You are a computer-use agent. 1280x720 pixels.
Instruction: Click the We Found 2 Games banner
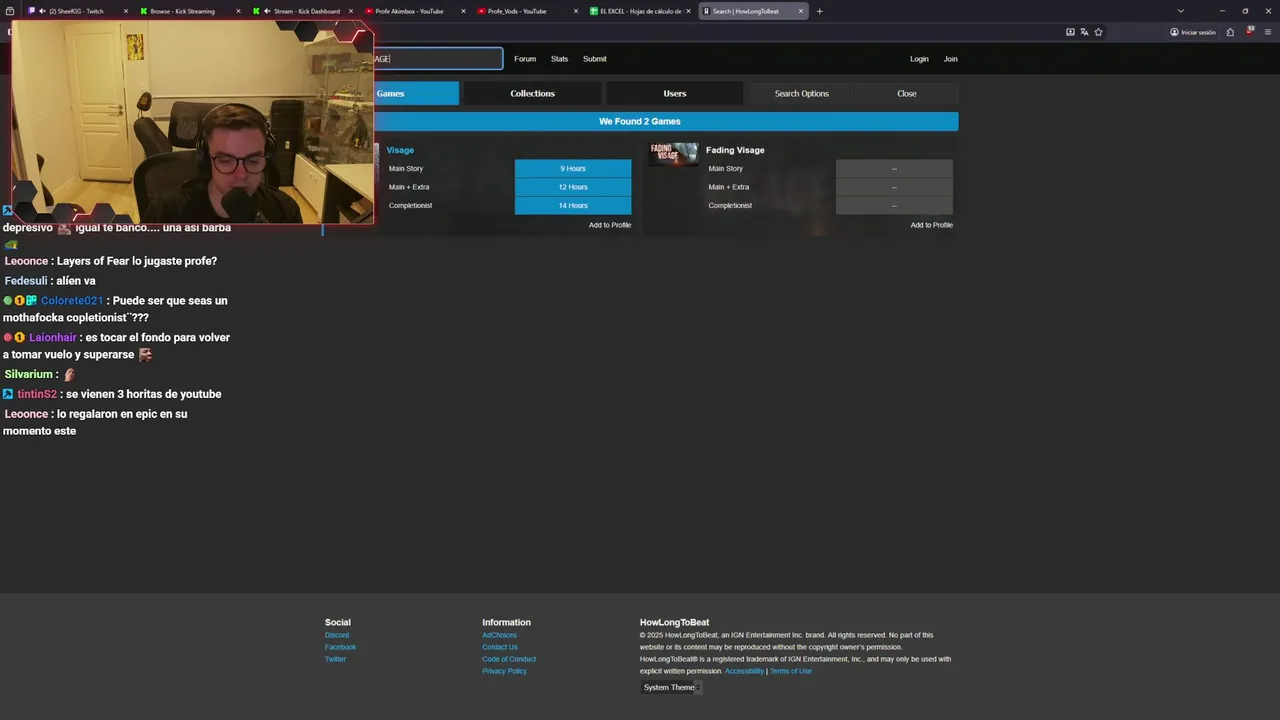[x=640, y=121]
